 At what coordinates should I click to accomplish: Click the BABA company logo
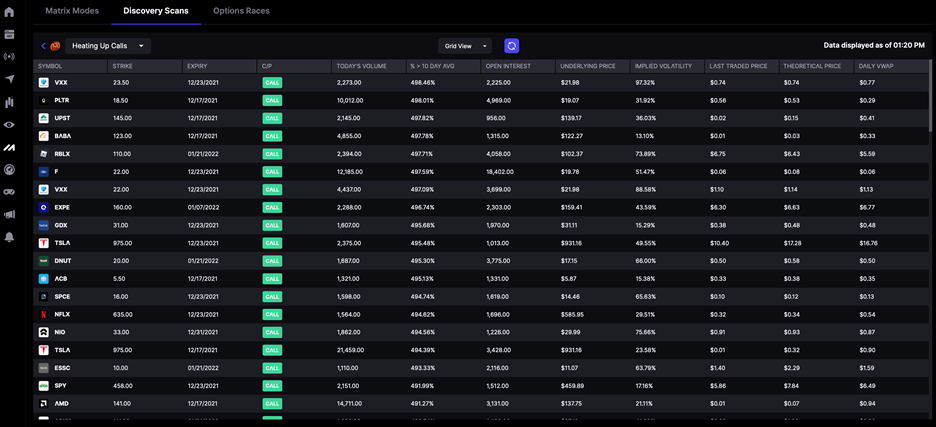click(x=44, y=136)
